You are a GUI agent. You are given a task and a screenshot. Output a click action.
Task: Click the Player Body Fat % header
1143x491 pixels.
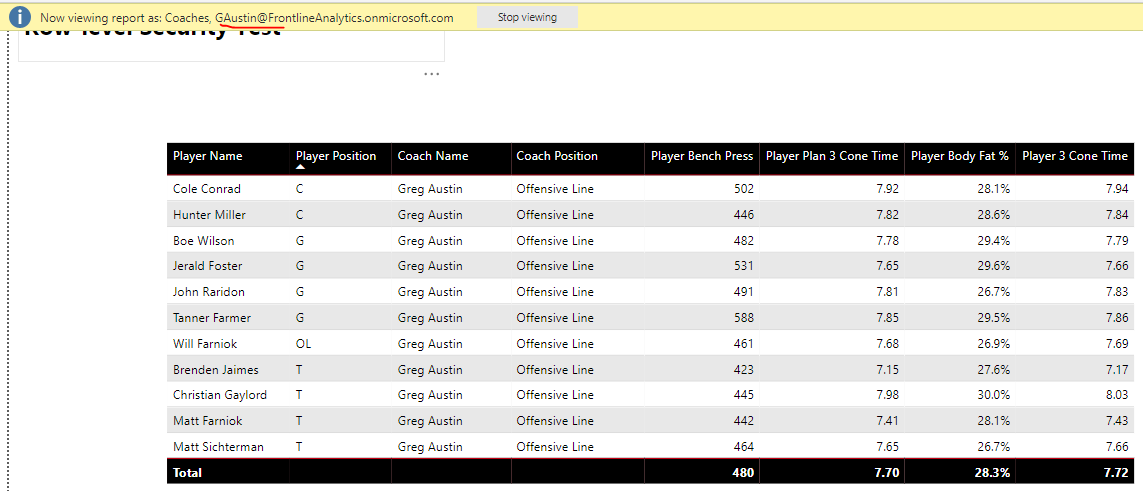[x=960, y=156]
